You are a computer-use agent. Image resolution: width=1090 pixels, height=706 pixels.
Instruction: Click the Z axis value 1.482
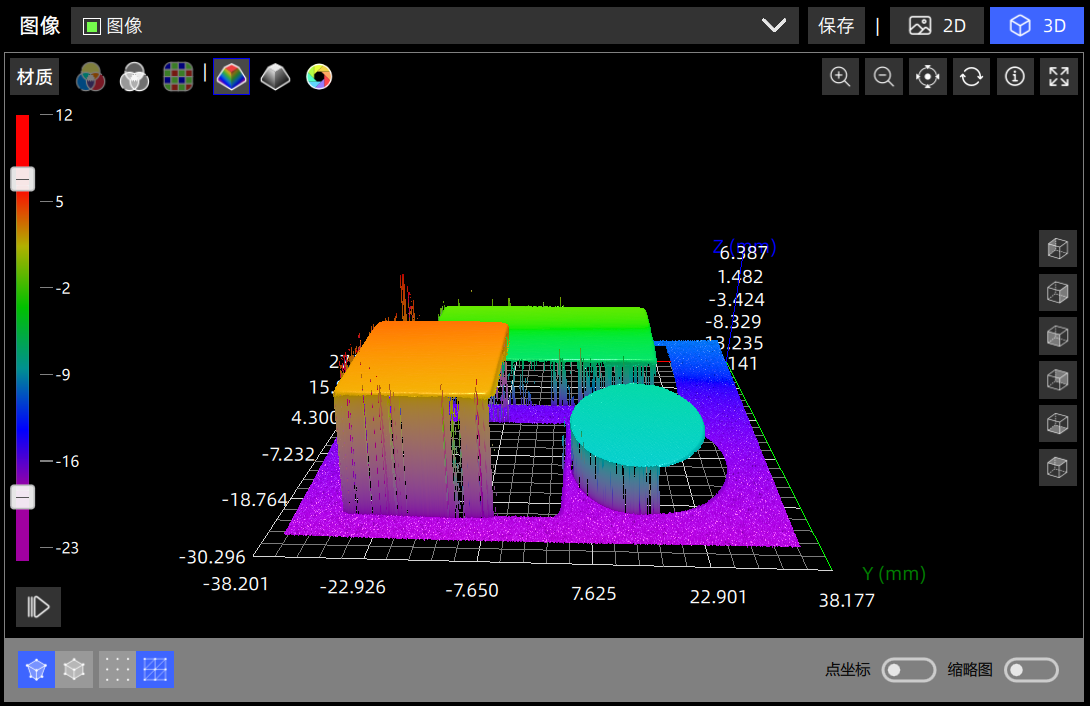pyautogui.click(x=740, y=277)
